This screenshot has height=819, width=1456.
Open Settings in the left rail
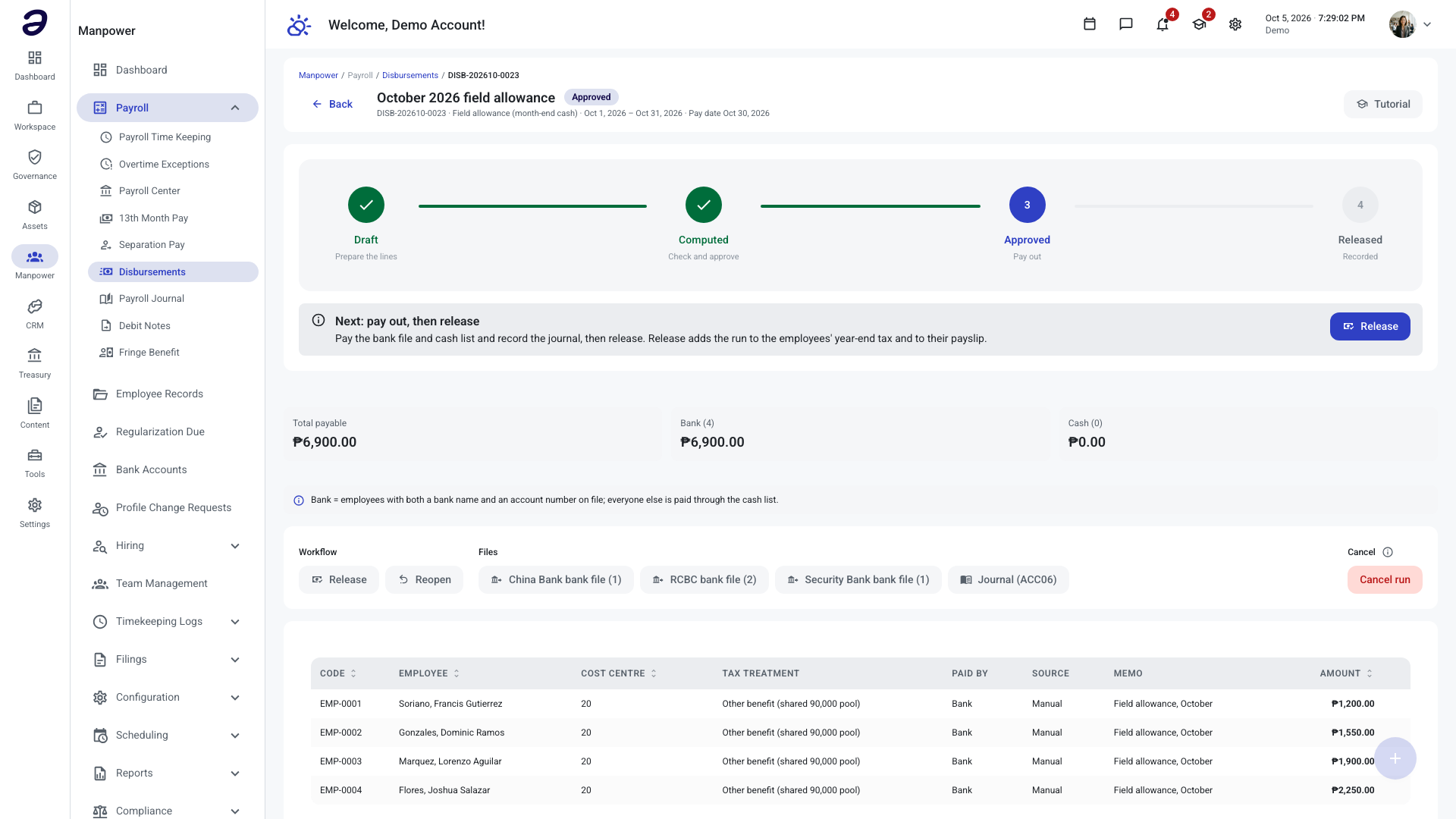tap(35, 513)
